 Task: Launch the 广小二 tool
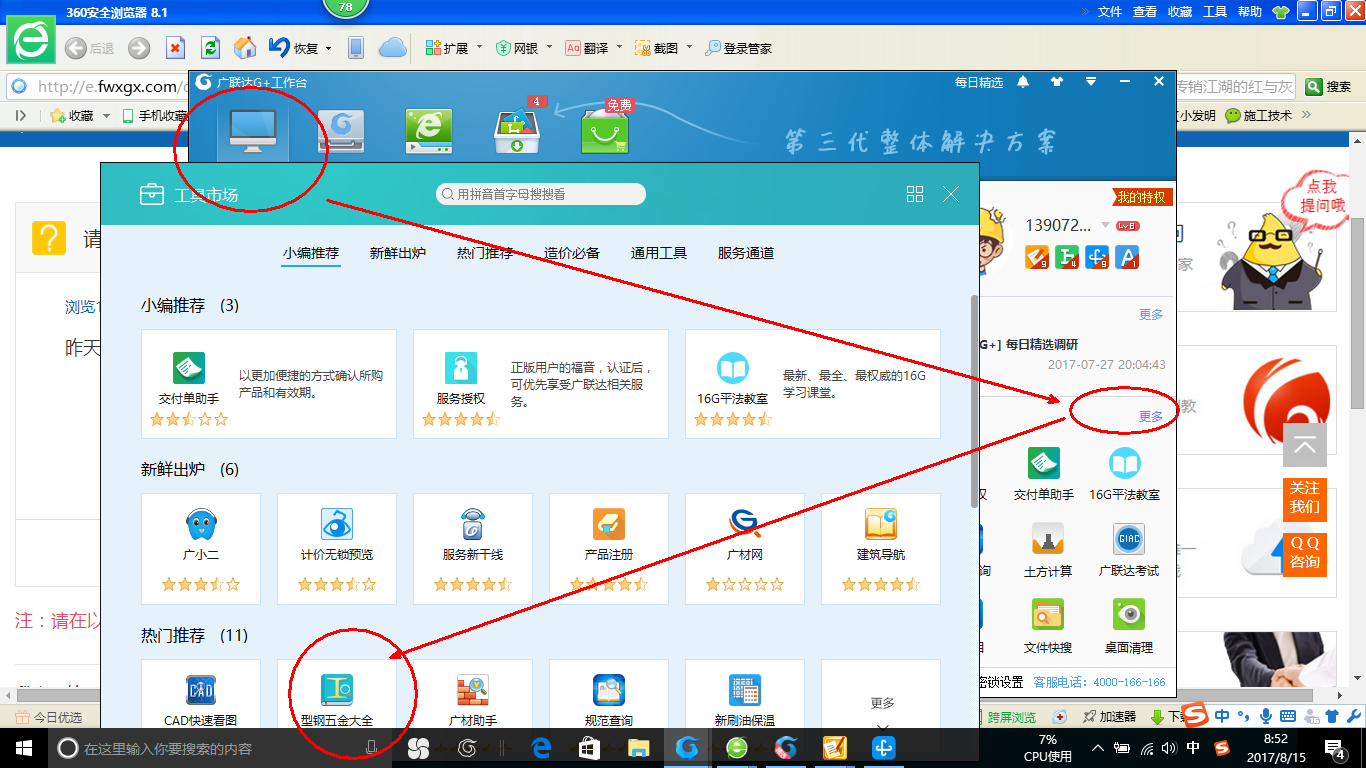click(x=201, y=548)
